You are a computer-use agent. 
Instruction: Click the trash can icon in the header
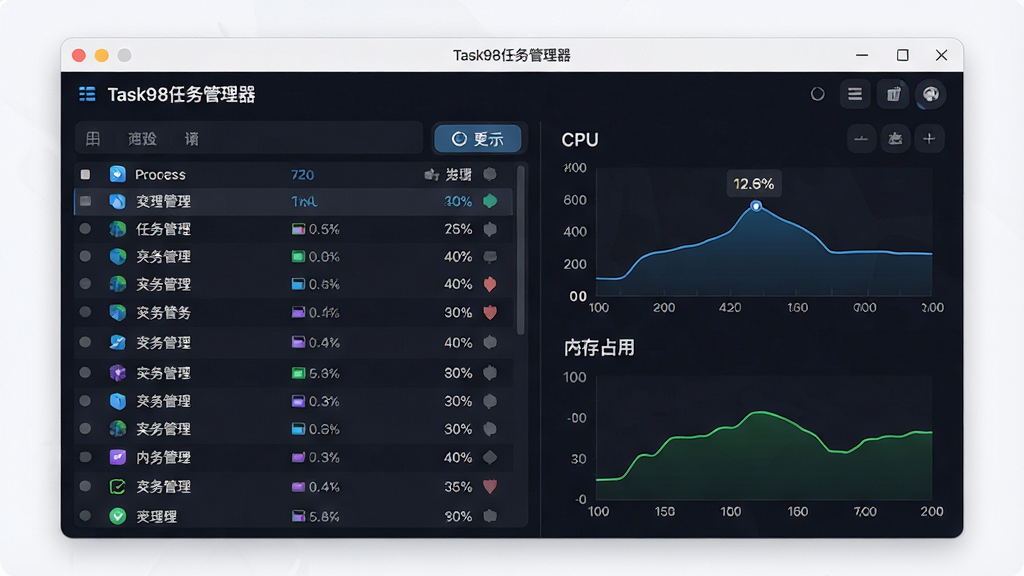(893, 94)
